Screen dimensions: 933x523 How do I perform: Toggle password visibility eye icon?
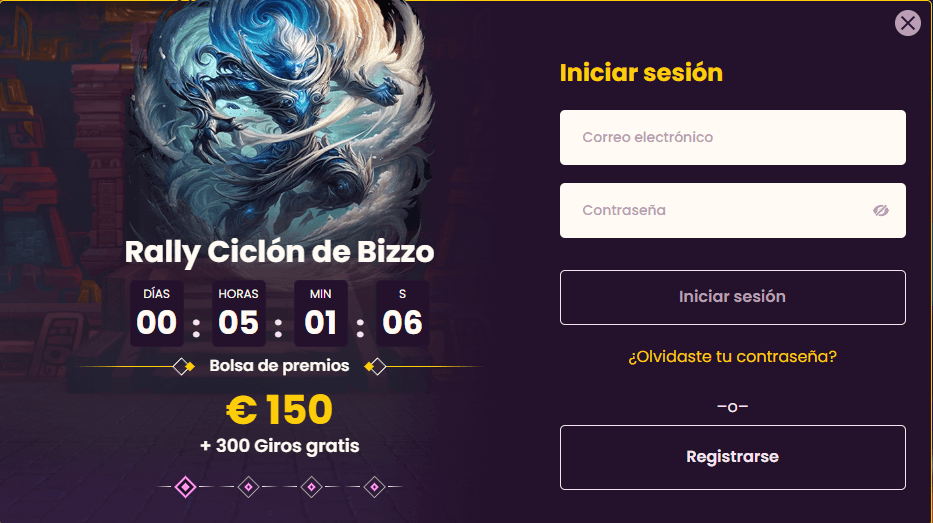coord(881,211)
